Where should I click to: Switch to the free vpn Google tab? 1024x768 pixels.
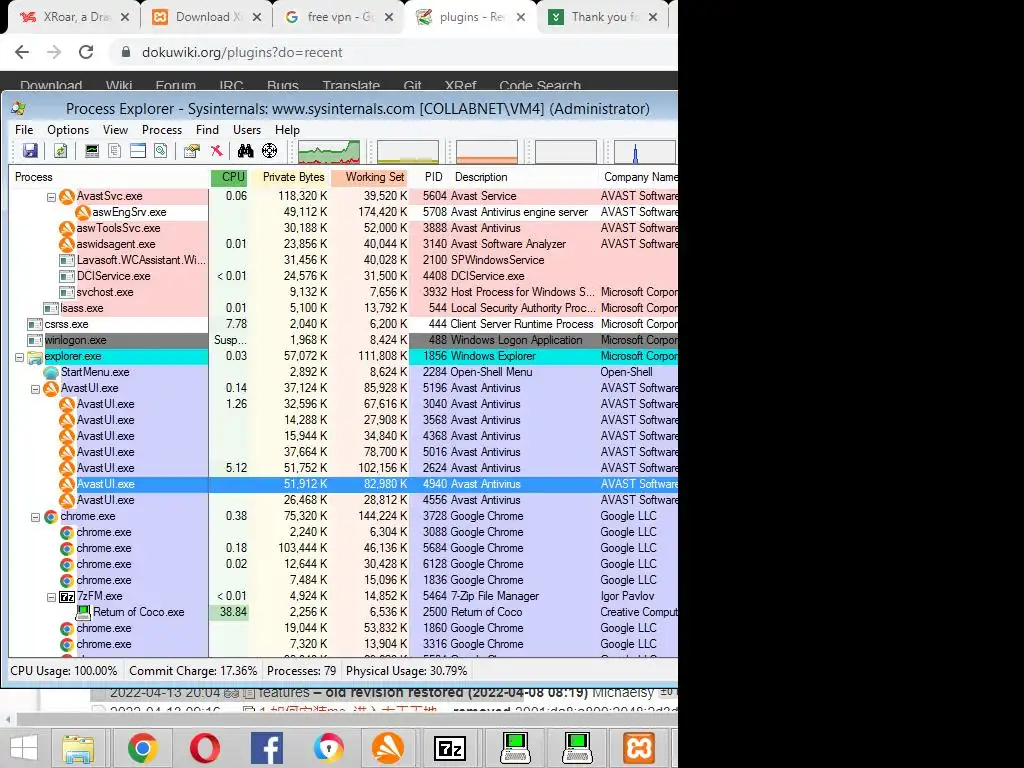pyautogui.click(x=338, y=17)
